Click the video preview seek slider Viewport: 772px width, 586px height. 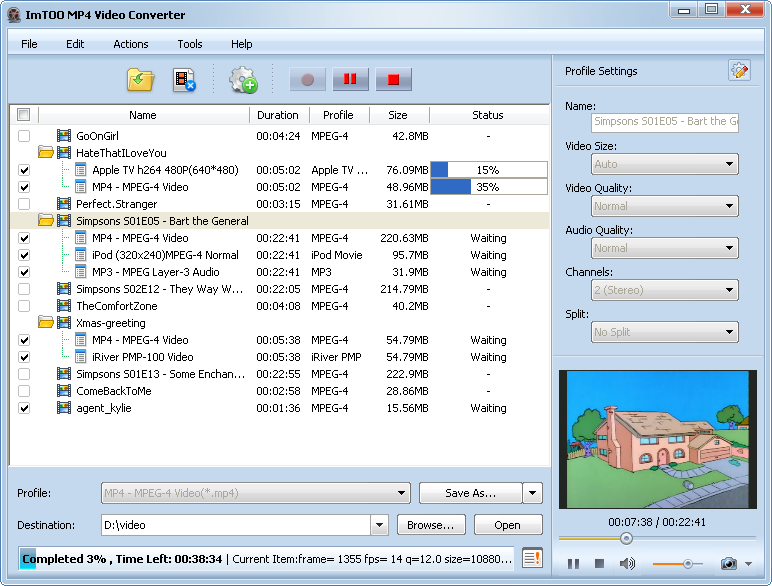(627, 538)
